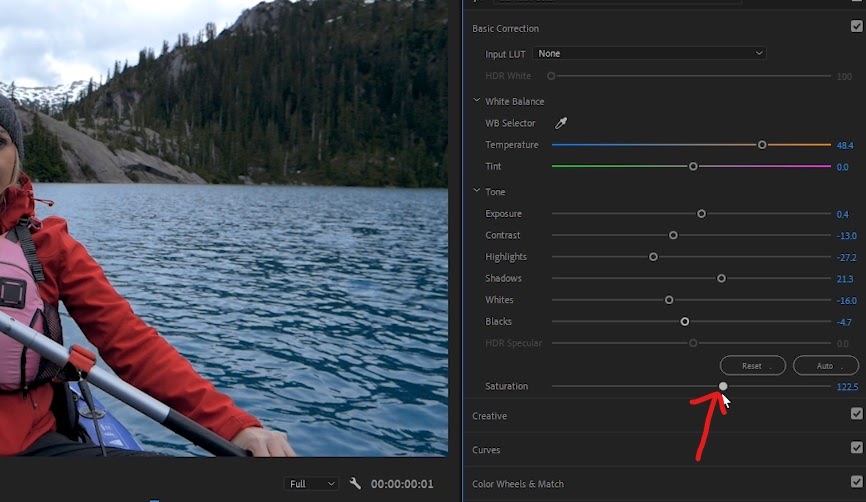The width and height of the screenshot is (866, 502).
Task: Click the Exposure value 0.4
Action: pyautogui.click(x=842, y=214)
